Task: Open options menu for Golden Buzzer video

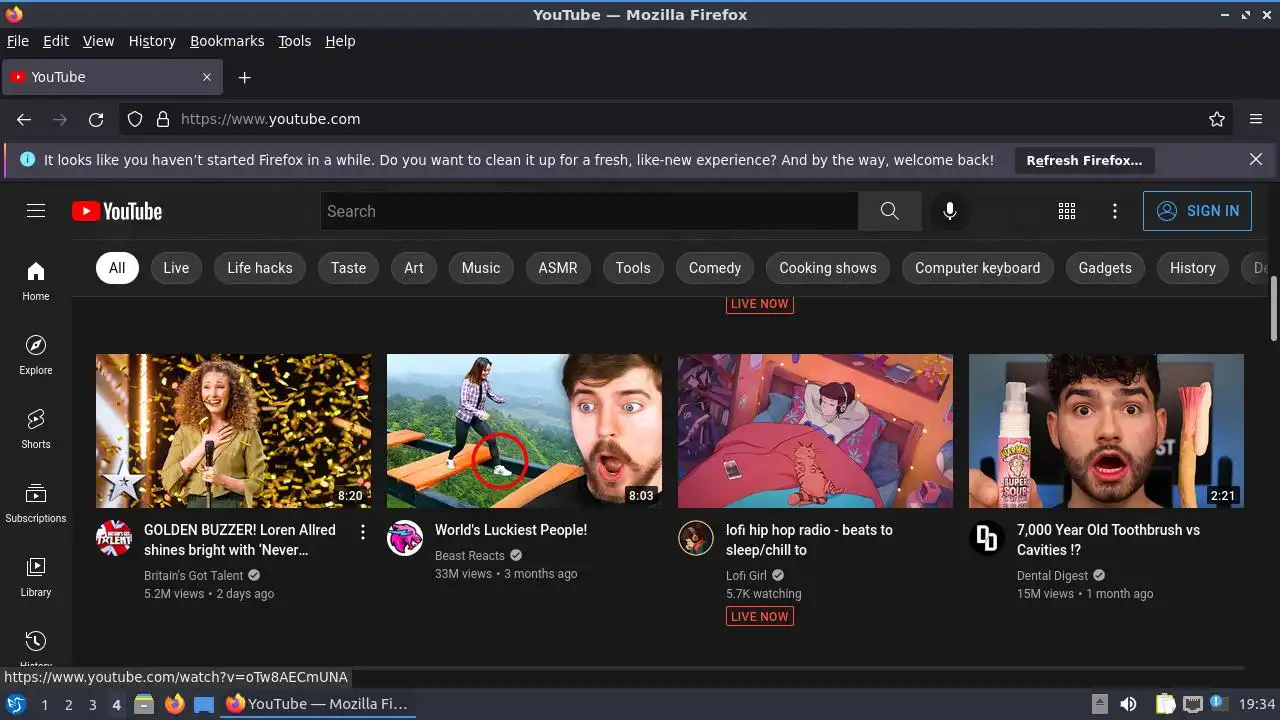Action: 363,532
